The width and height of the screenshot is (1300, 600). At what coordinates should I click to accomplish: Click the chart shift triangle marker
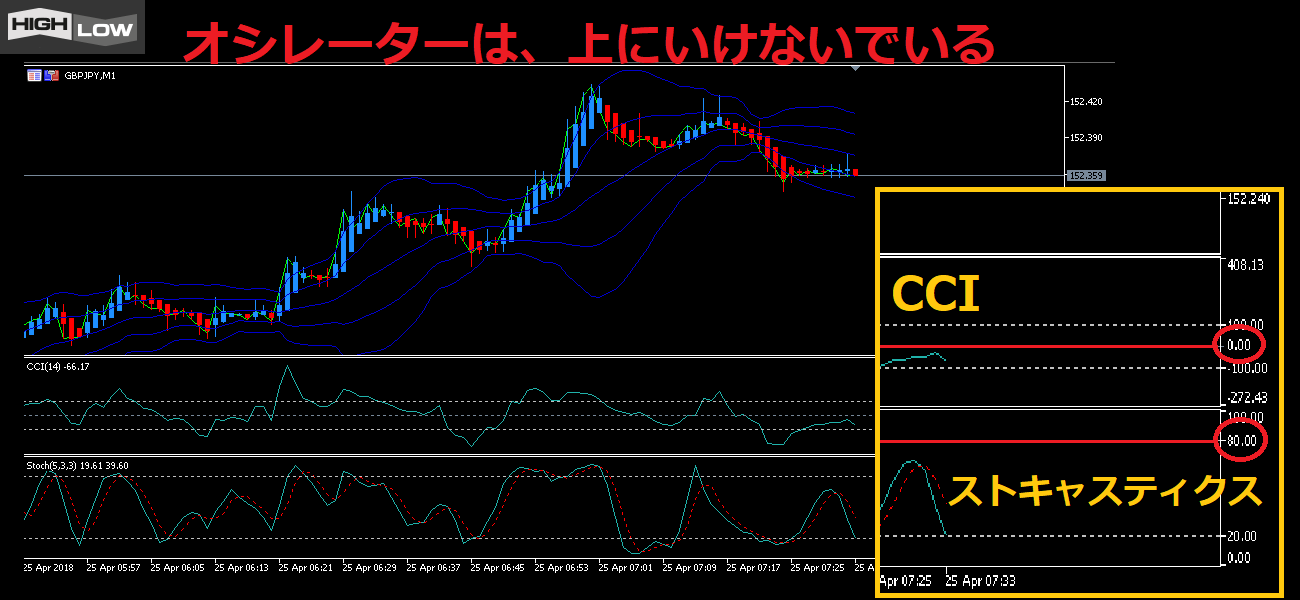855,68
